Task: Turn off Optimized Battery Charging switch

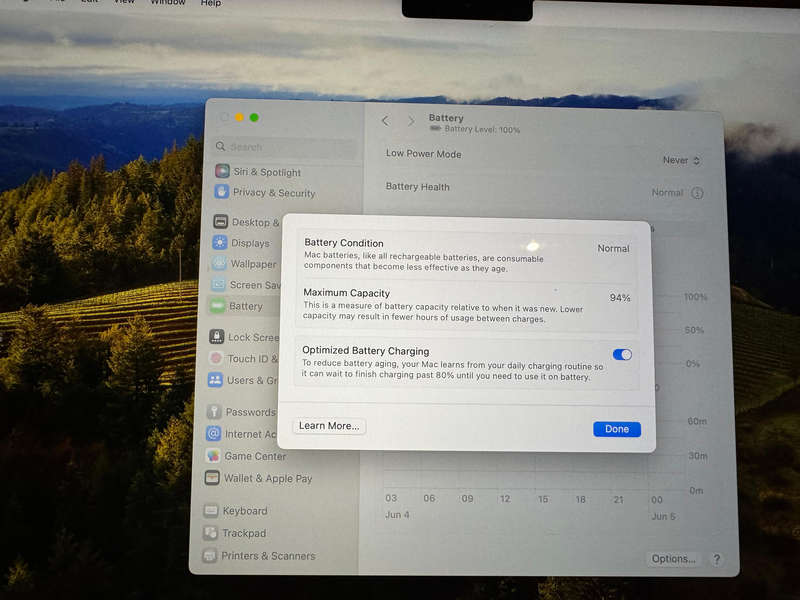Action: point(622,355)
